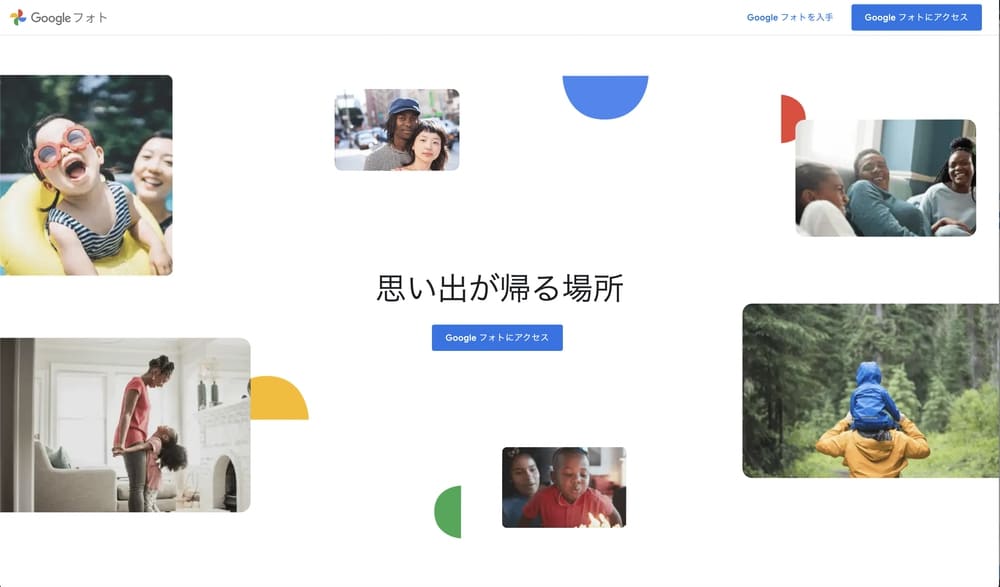Image resolution: width=1000 pixels, height=587 pixels.
Task: Select the photo of couple on city street
Action: click(397, 130)
